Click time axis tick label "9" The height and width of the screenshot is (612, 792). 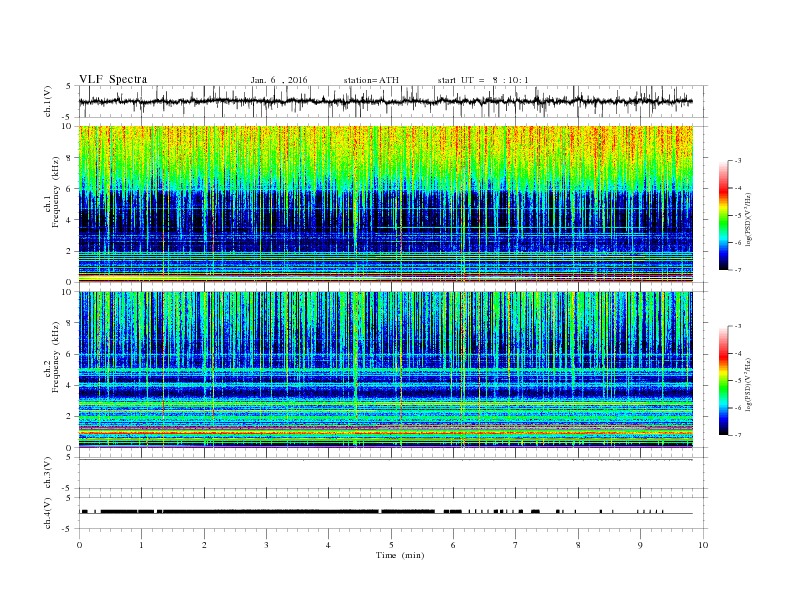[x=640, y=545]
